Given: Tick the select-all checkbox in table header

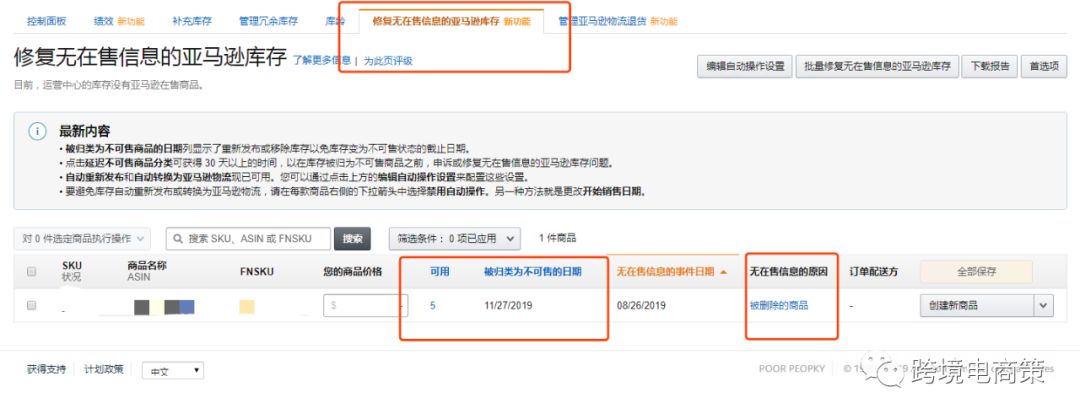Looking at the screenshot, I should point(31,272).
